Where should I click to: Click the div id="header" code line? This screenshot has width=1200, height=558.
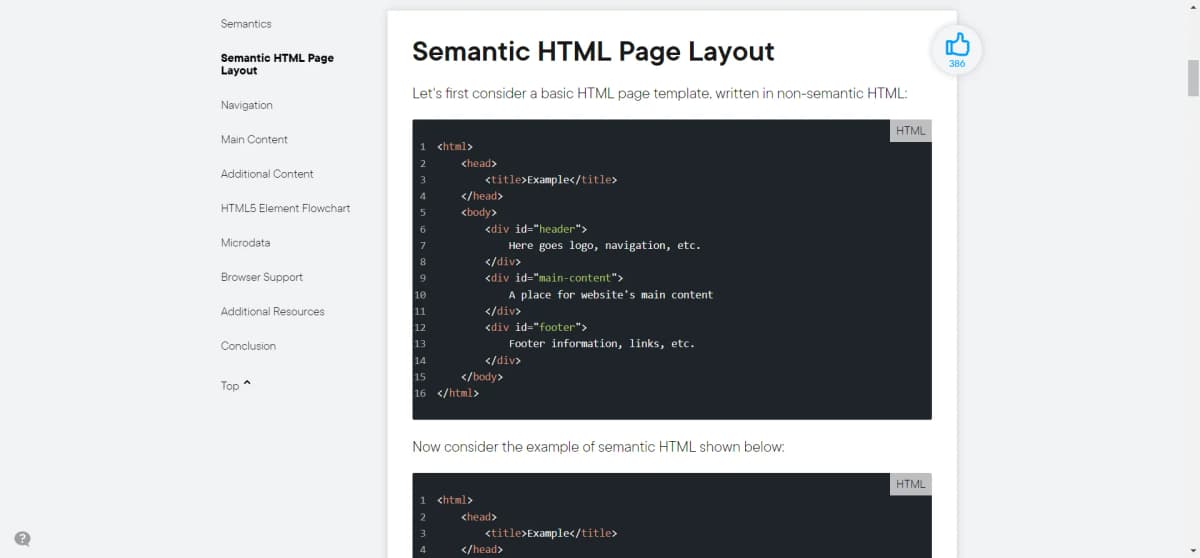click(536, 229)
